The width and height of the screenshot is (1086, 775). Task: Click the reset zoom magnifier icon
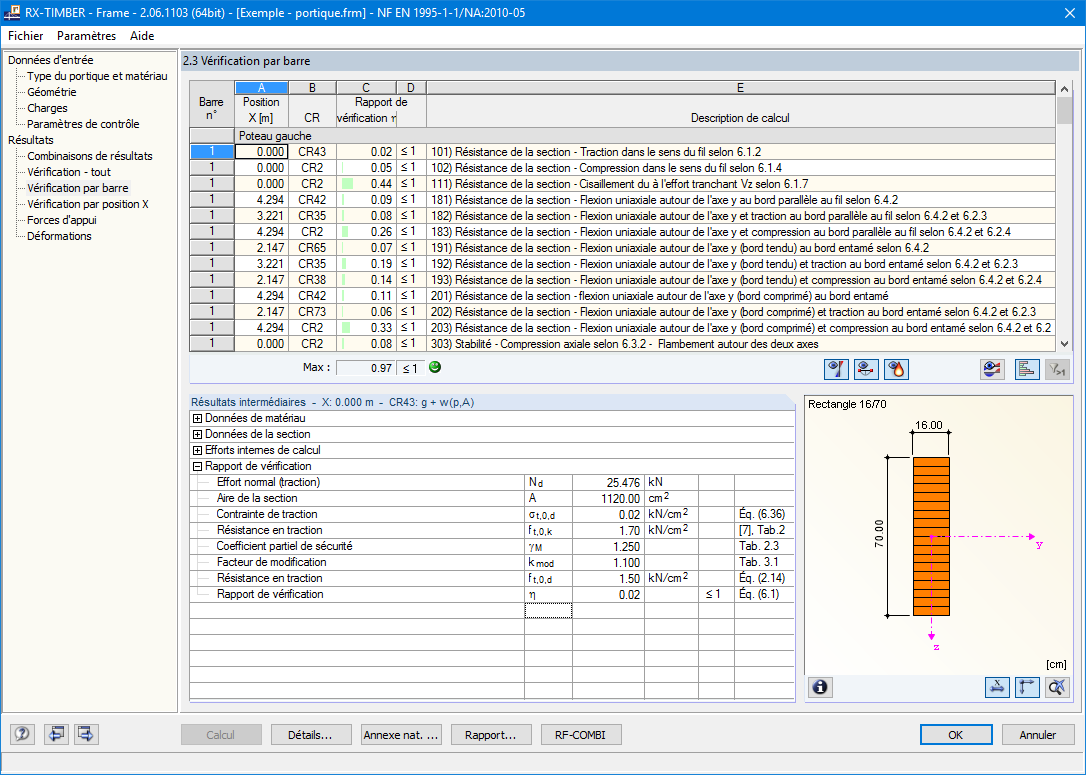pos(1057,687)
